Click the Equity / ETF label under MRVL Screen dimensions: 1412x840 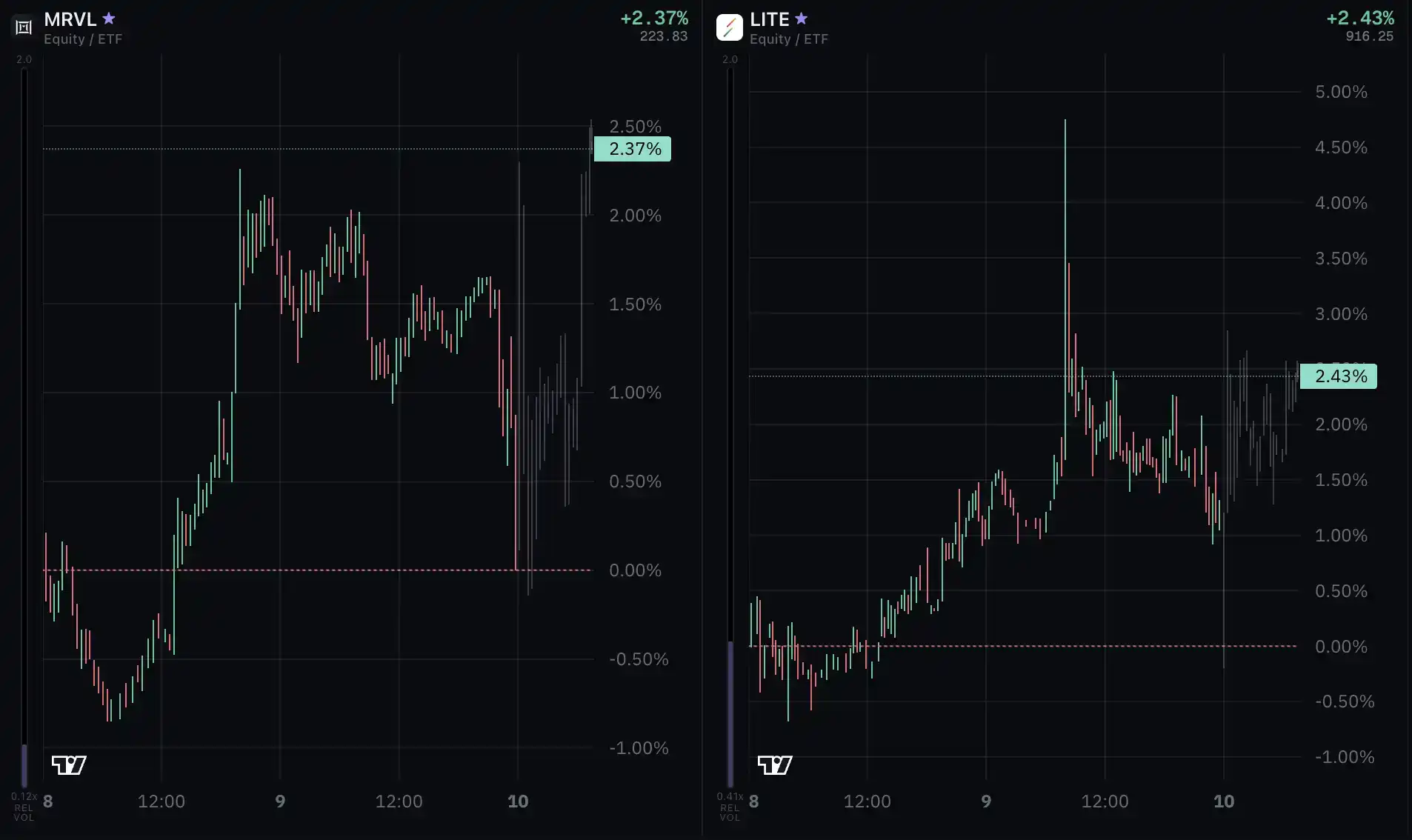pos(83,39)
